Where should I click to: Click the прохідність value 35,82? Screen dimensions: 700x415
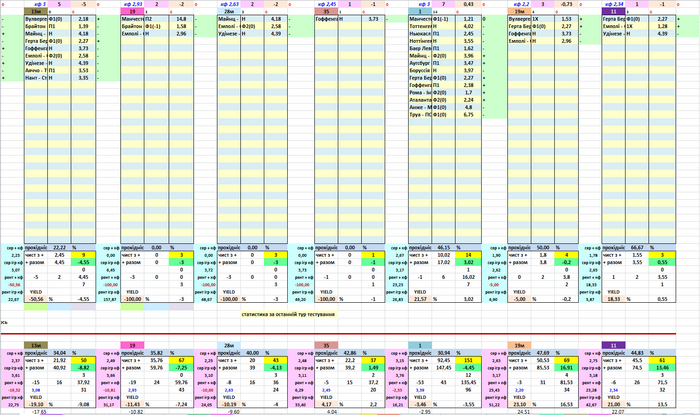coord(156,353)
